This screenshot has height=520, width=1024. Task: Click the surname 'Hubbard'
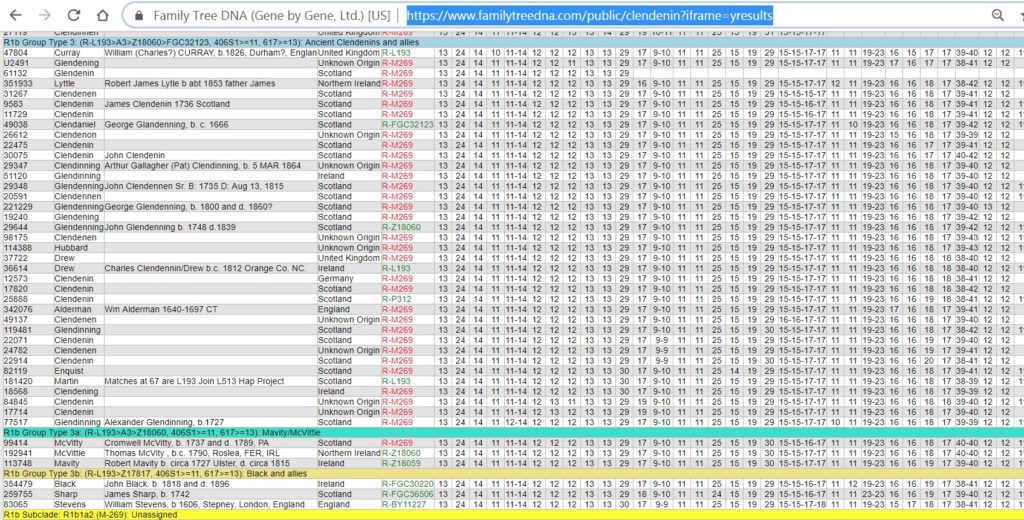pos(71,248)
